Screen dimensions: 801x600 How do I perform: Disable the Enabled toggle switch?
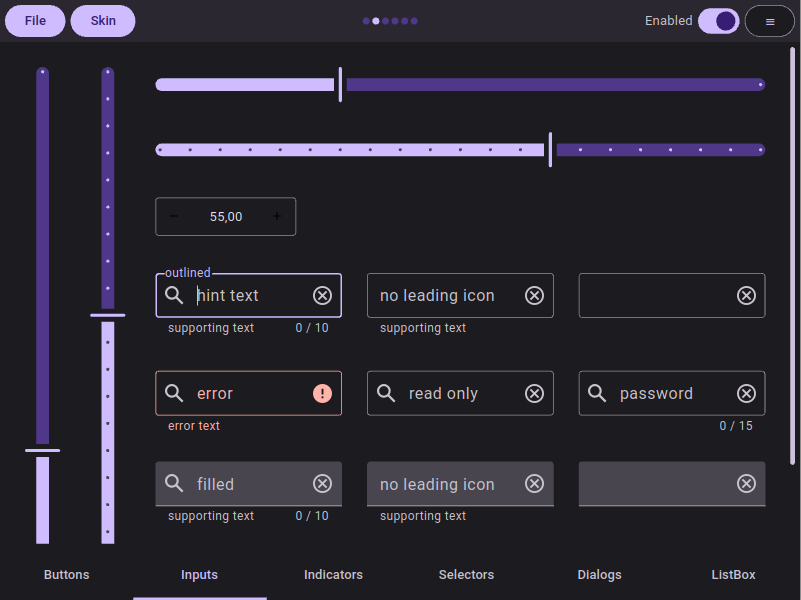tap(718, 20)
